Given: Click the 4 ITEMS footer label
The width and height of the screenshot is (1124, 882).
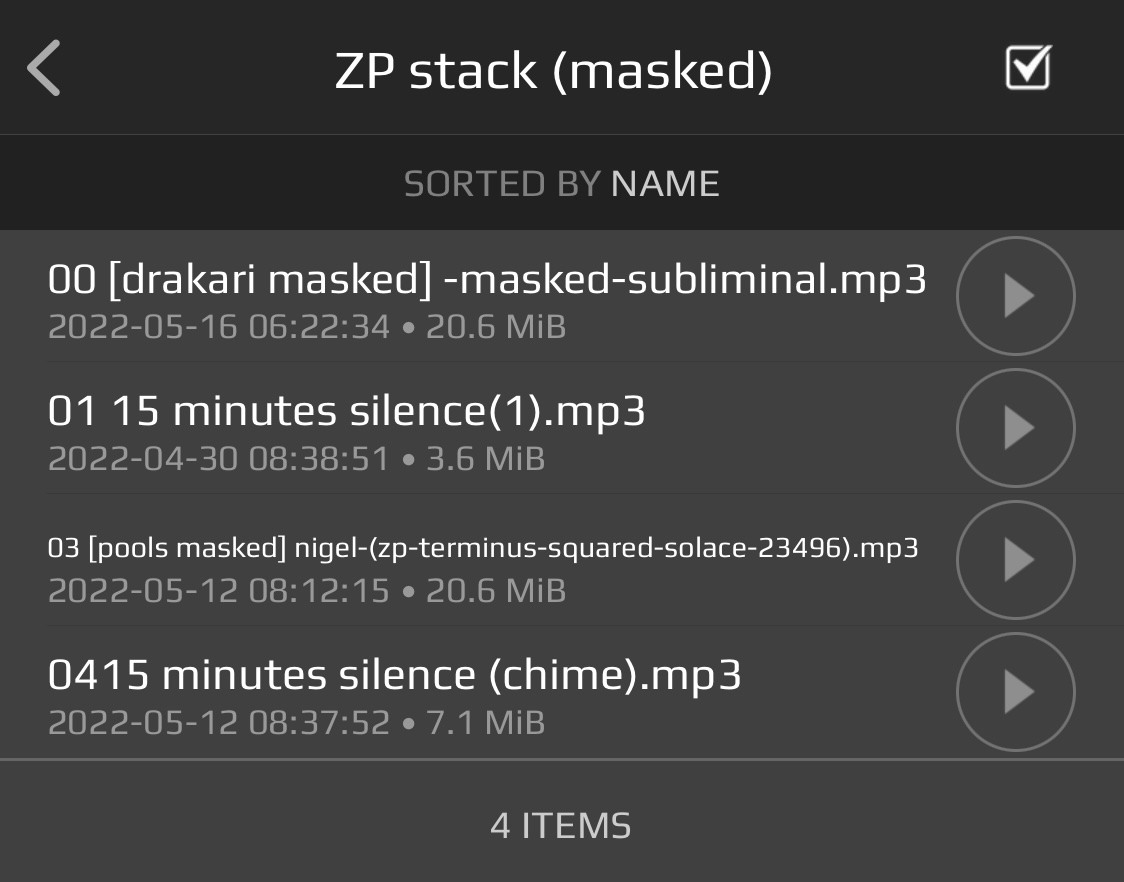Looking at the screenshot, I should click(561, 825).
